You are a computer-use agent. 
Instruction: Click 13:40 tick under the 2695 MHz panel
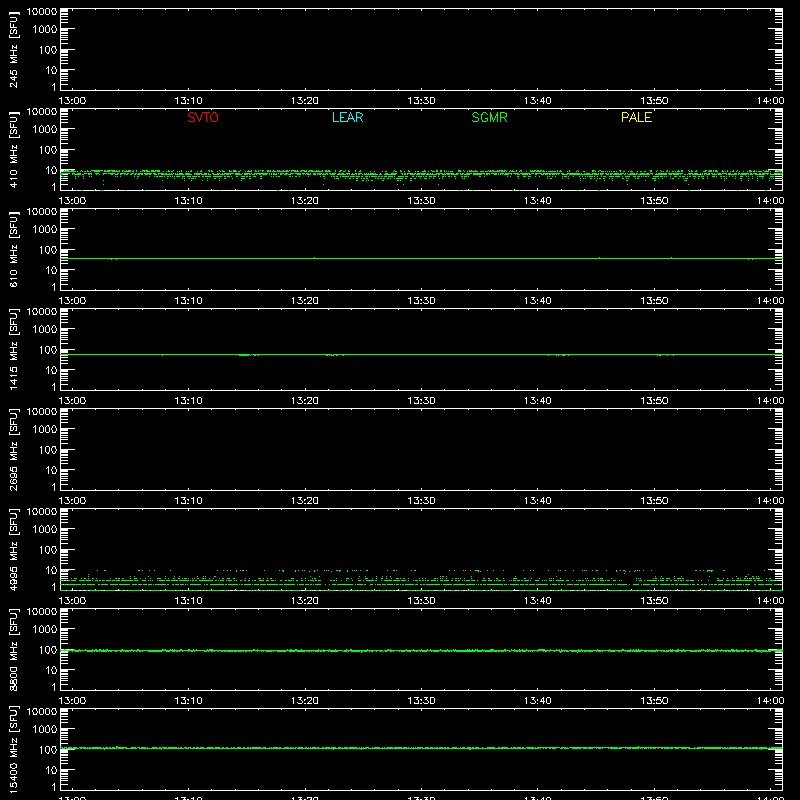538,501
